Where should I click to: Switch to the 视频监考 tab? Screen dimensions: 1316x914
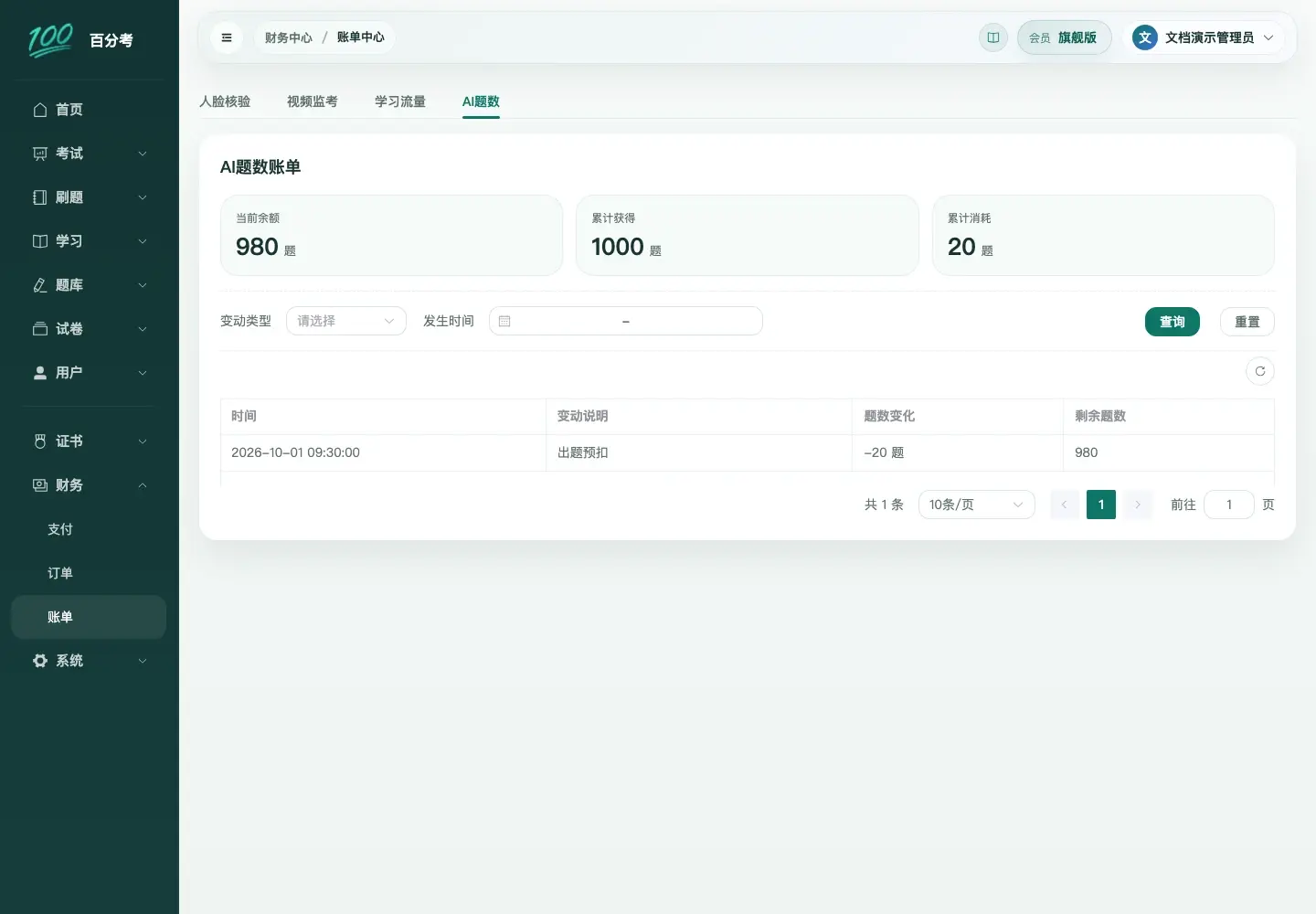click(313, 101)
